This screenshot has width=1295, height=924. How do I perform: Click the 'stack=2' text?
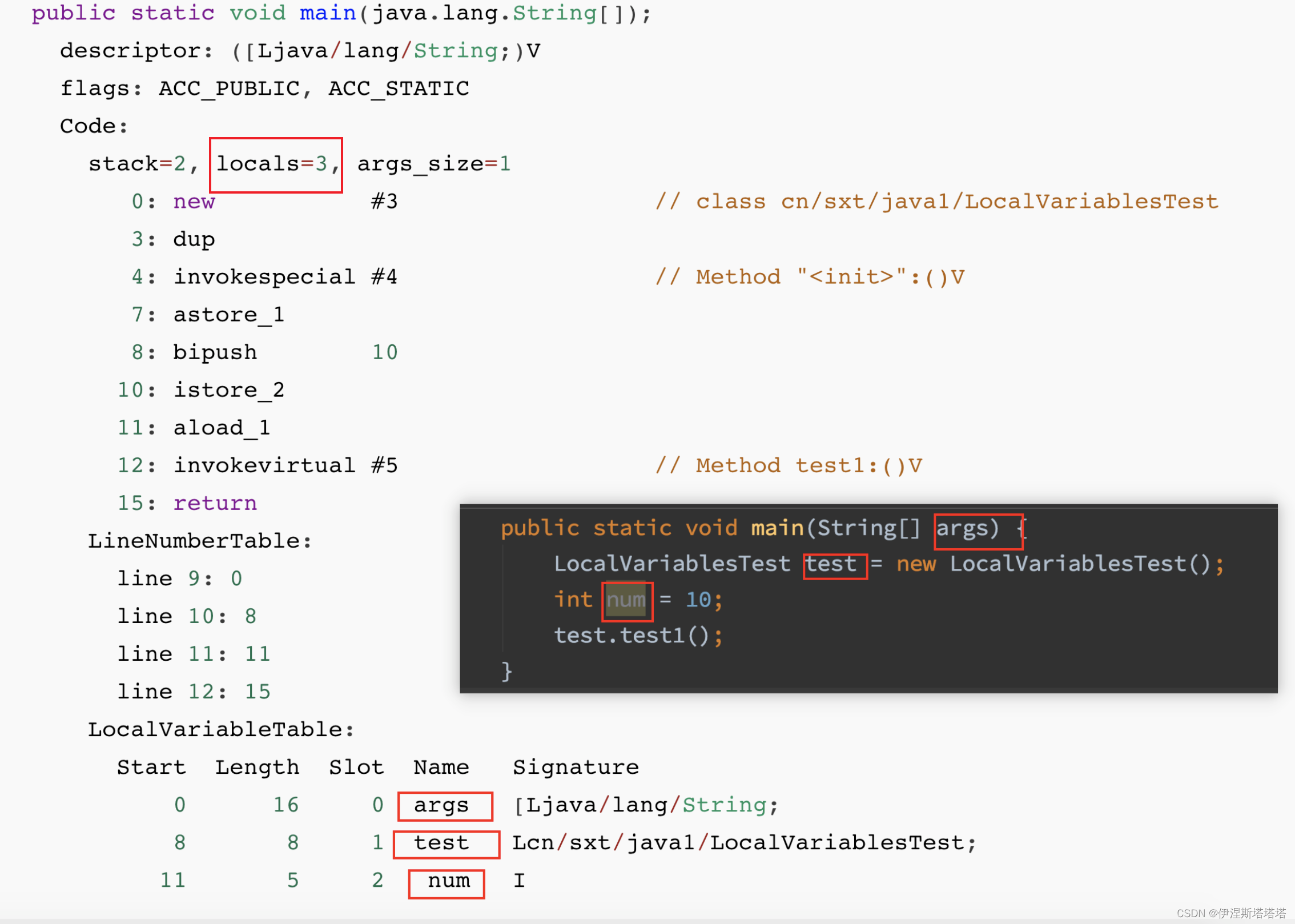[137, 164]
